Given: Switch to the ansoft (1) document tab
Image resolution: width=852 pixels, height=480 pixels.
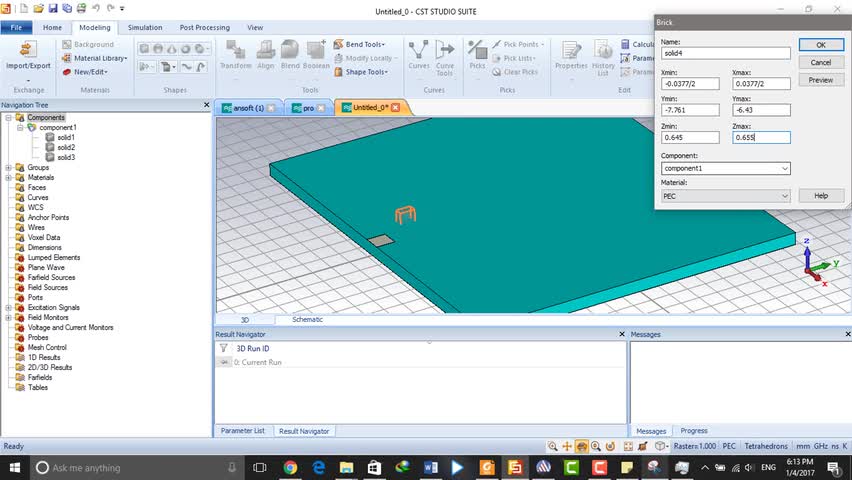Looking at the screenshot, I should coord(247,108).
